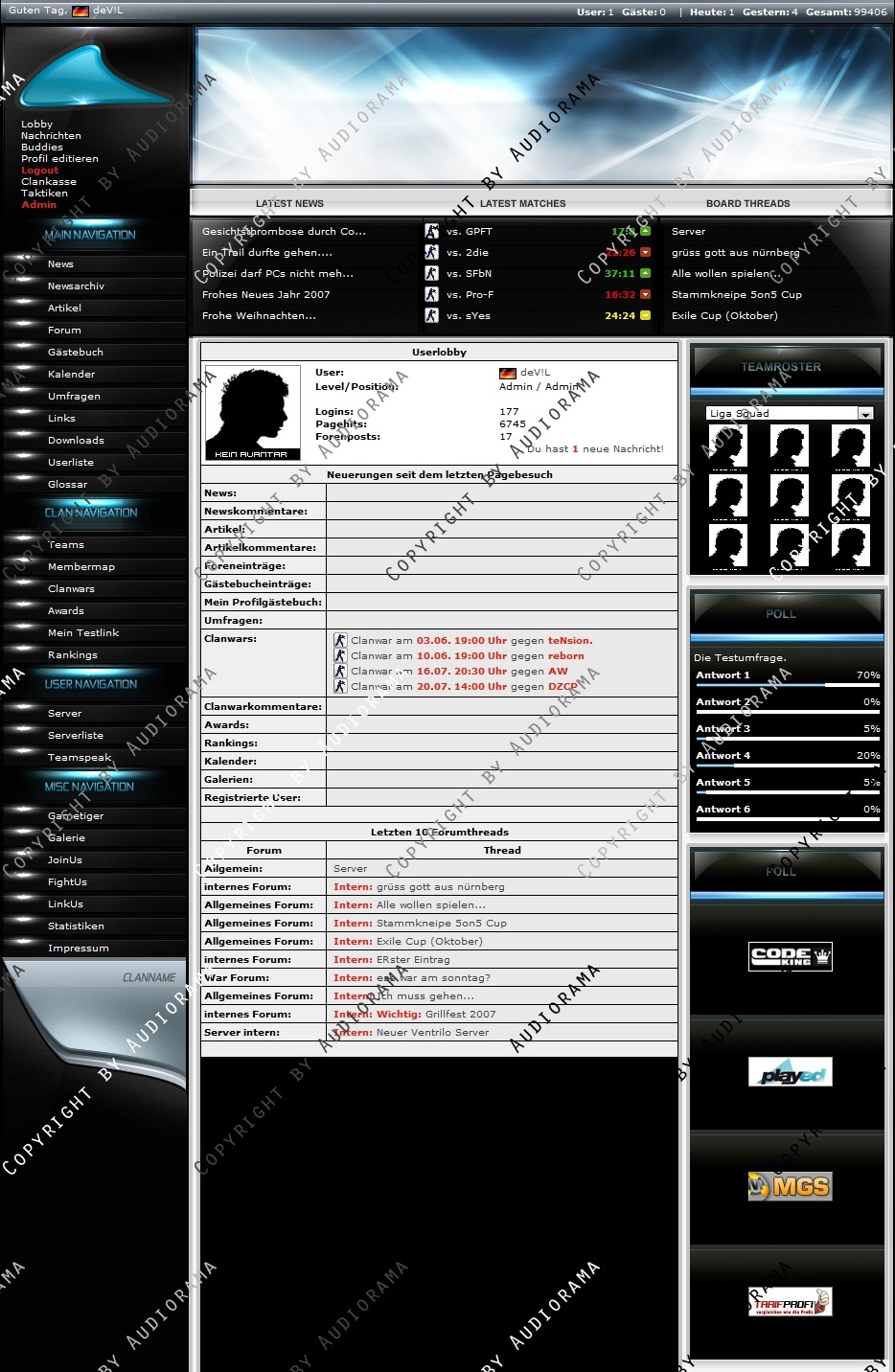Open the Code King sponsor logo
Screen dimensions: 895x1372
pyautogui.click(x=790, y=956)
